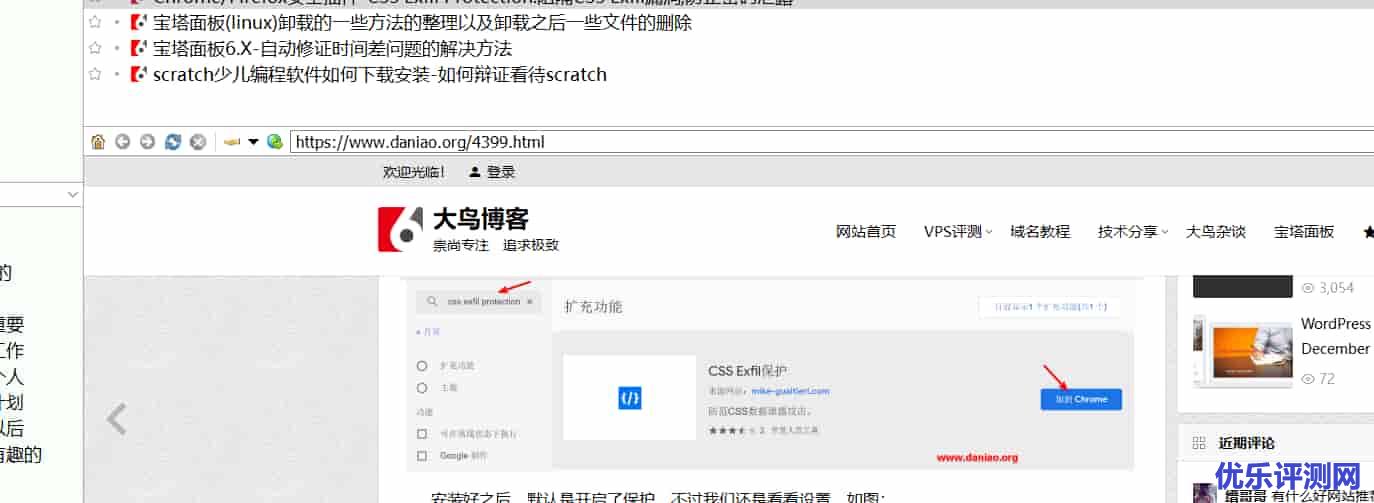Click the 登录 login link
The width and height of the screenshot is (1374, 503).
click(x=501, y=172)
